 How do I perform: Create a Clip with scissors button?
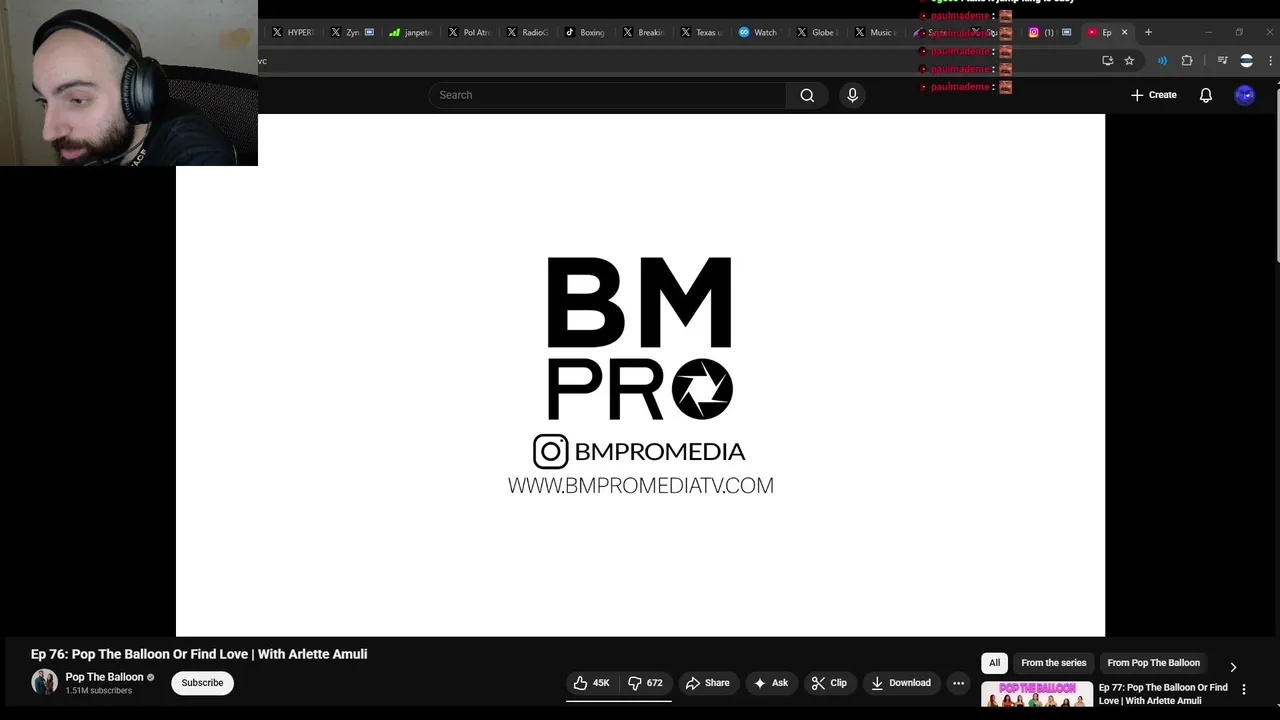(x=829, y=683)
